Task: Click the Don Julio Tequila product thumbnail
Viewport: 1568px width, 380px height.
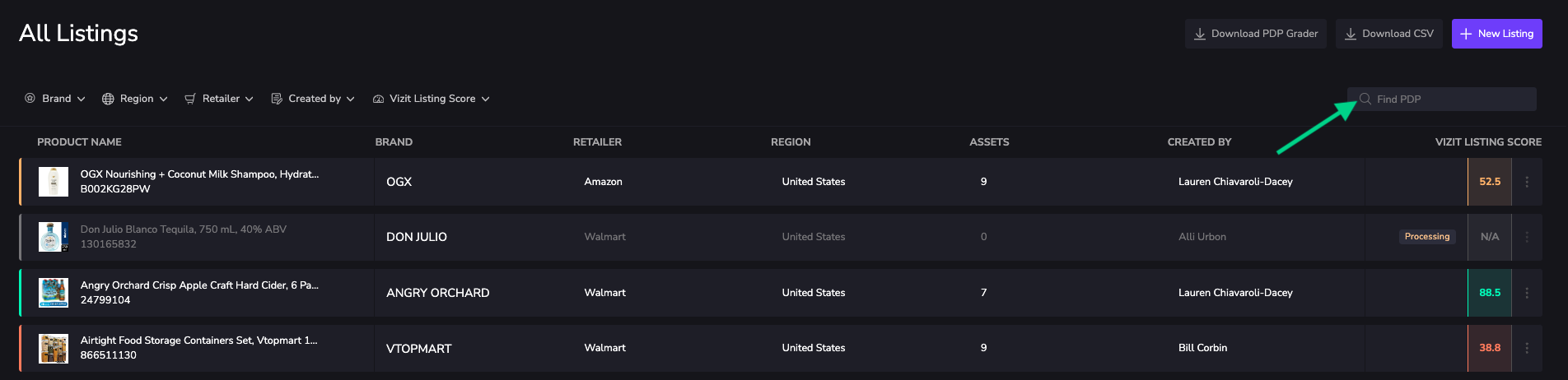Action: [x=54, y=237]
